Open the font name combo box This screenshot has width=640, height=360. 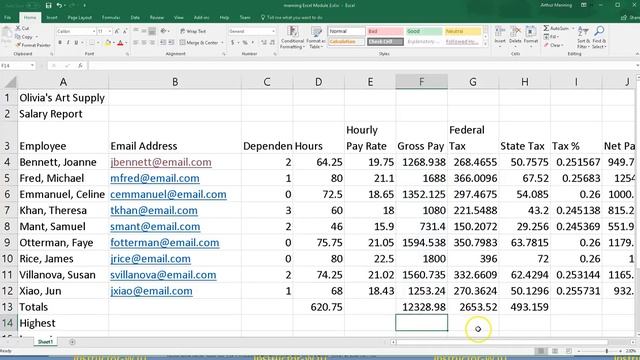[76, 31]
